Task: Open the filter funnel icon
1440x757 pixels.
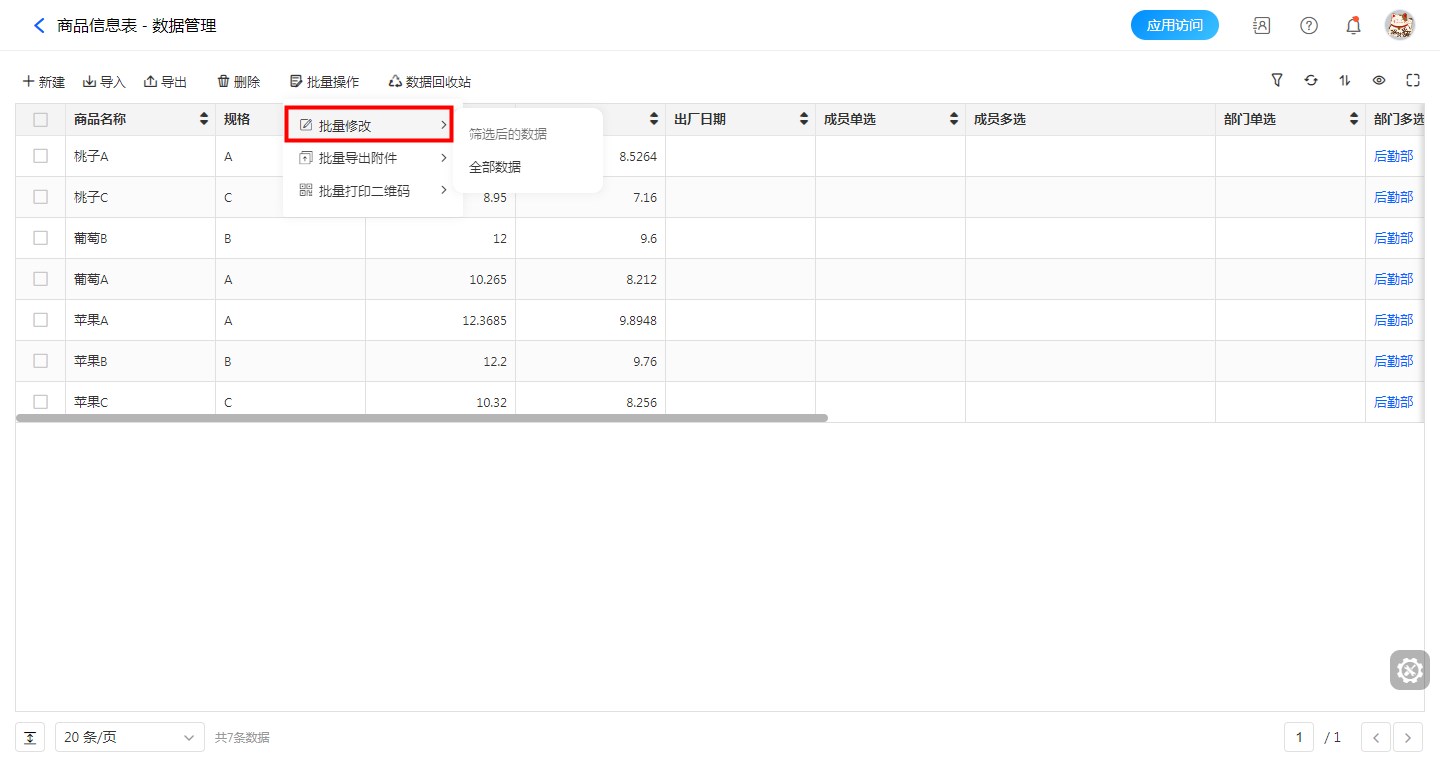Action: pos(1277,81)
